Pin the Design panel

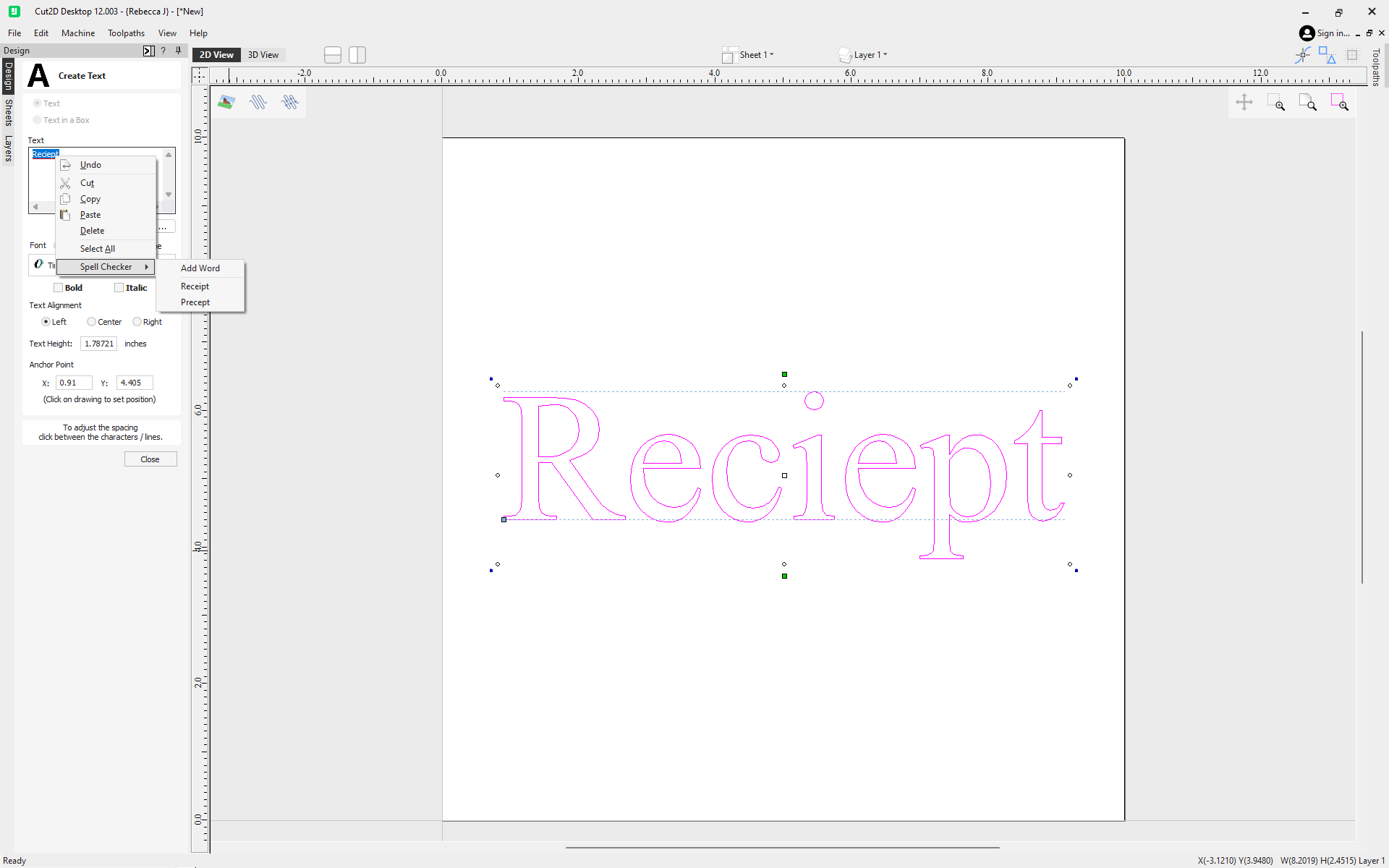pyautogui.click(x=178, y=51)
